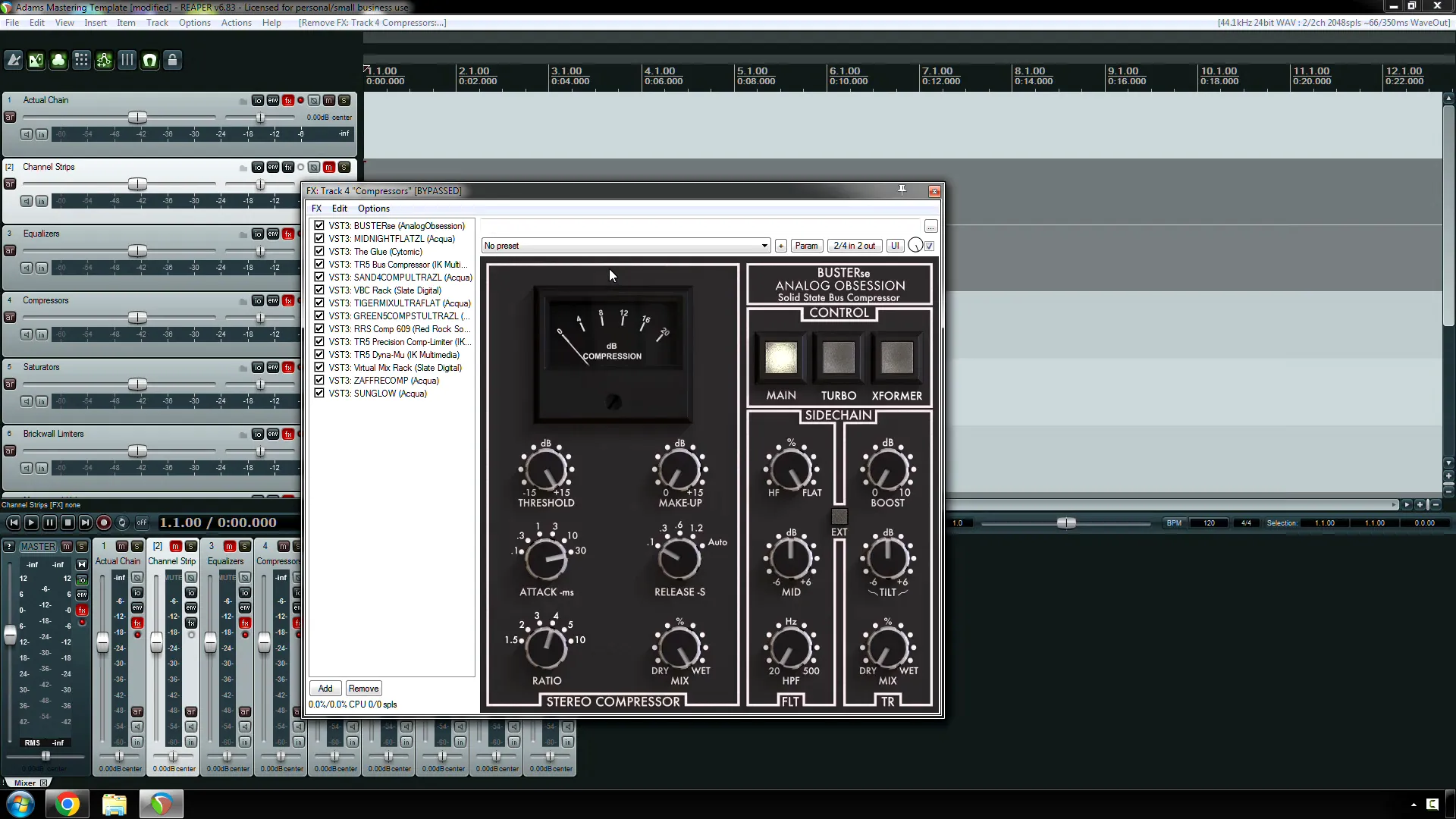Open the No preset dropdown
The width and height of the screenshot is (1456, 819).
626,246
